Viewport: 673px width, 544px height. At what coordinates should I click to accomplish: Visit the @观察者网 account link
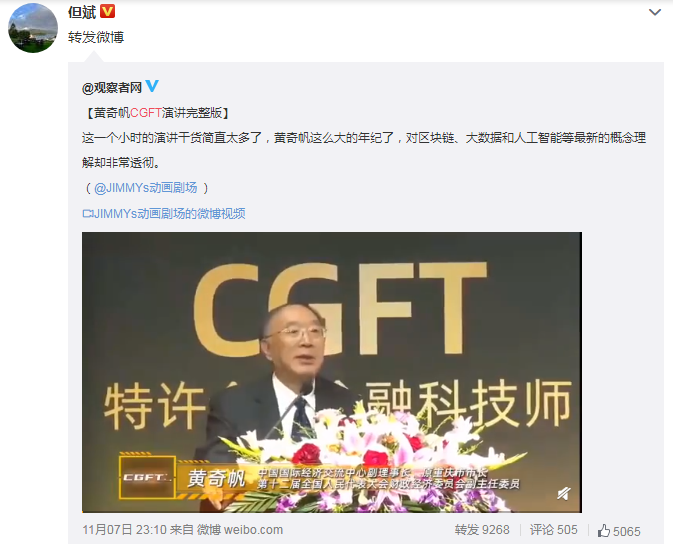click(x=112, y=88)
